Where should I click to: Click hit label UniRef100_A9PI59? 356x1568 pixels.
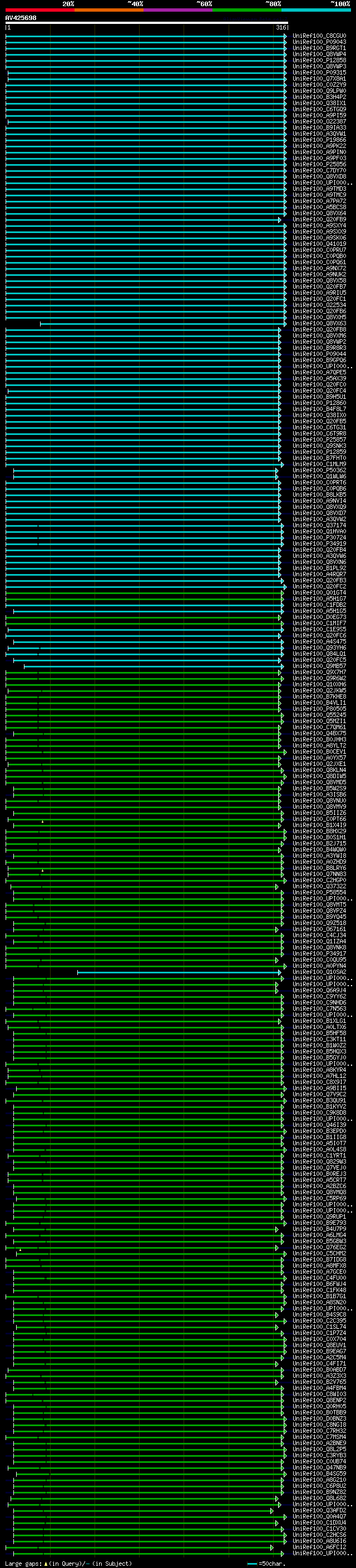click(x=319, y=115)
